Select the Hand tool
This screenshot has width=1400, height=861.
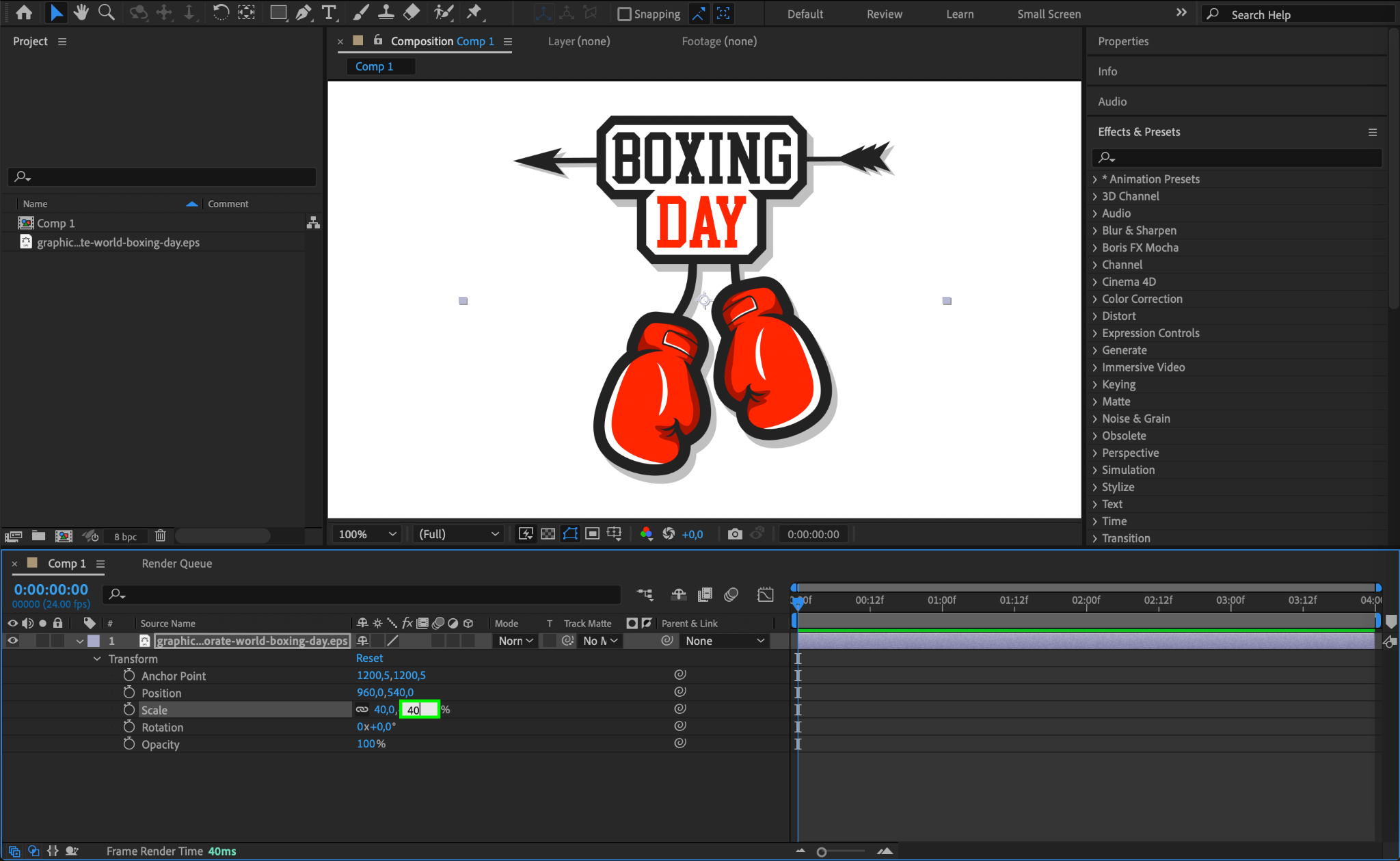point(81,12)
